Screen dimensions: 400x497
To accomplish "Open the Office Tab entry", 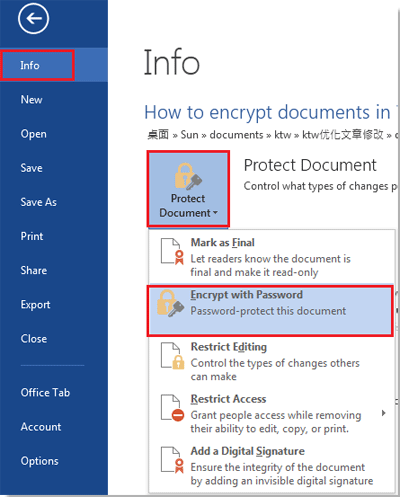I will [x=45, y=392].
